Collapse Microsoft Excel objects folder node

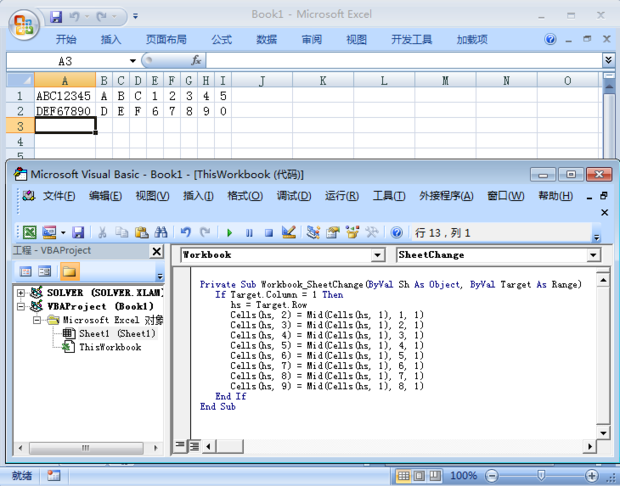pyautogui.click(x=37, y=320)
